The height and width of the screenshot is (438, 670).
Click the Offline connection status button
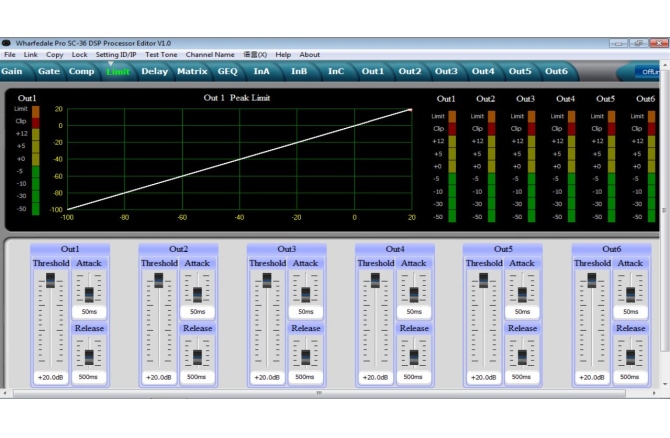click(650, 72)
